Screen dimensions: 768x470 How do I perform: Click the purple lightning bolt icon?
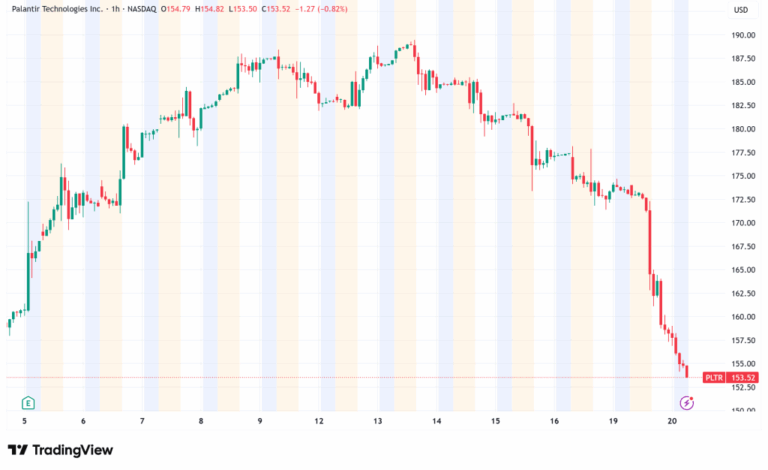[x=687, y=402]
